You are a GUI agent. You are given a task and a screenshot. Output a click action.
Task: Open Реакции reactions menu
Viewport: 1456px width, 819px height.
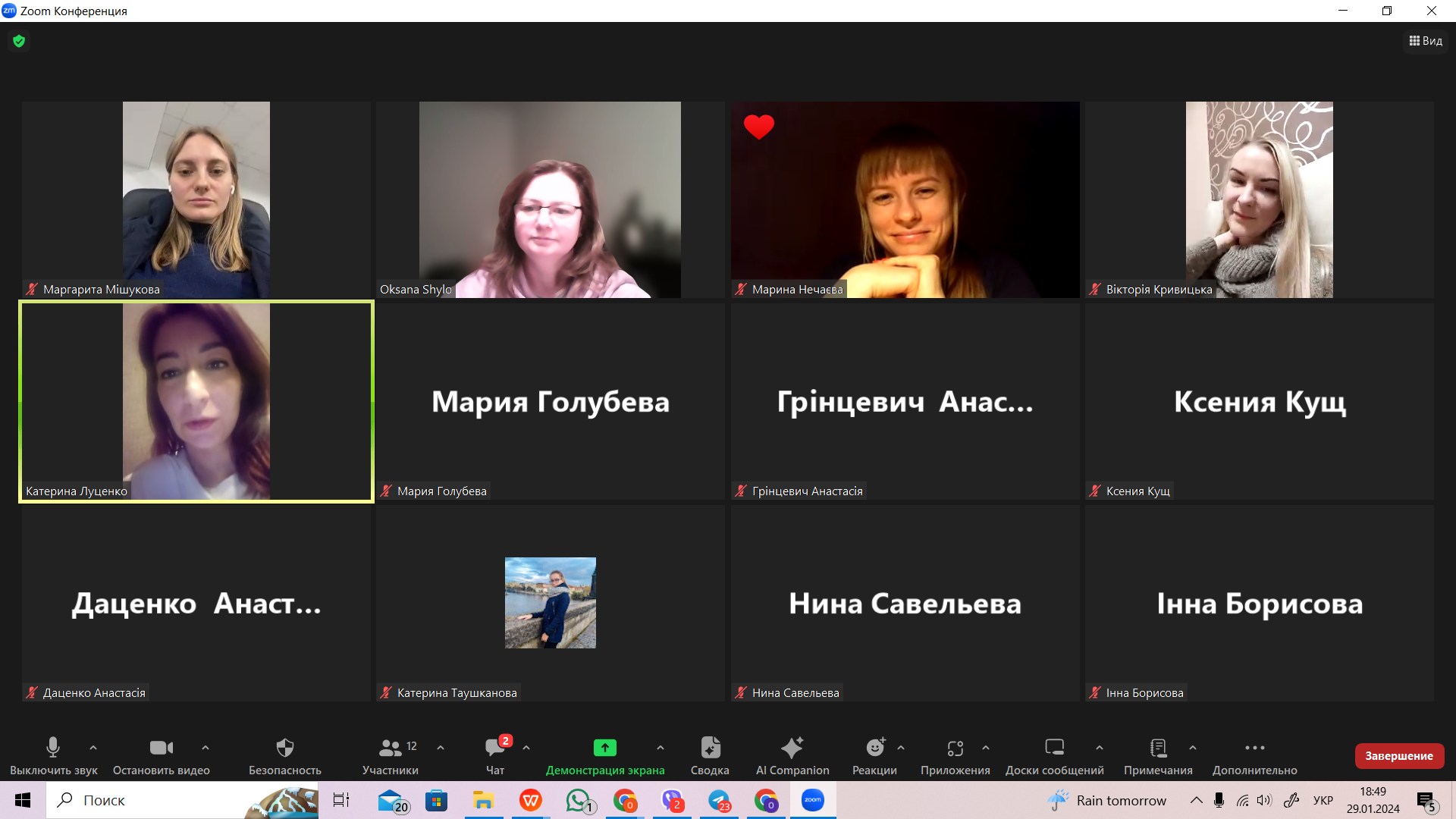pyautogui.click(x=874, y=756)
